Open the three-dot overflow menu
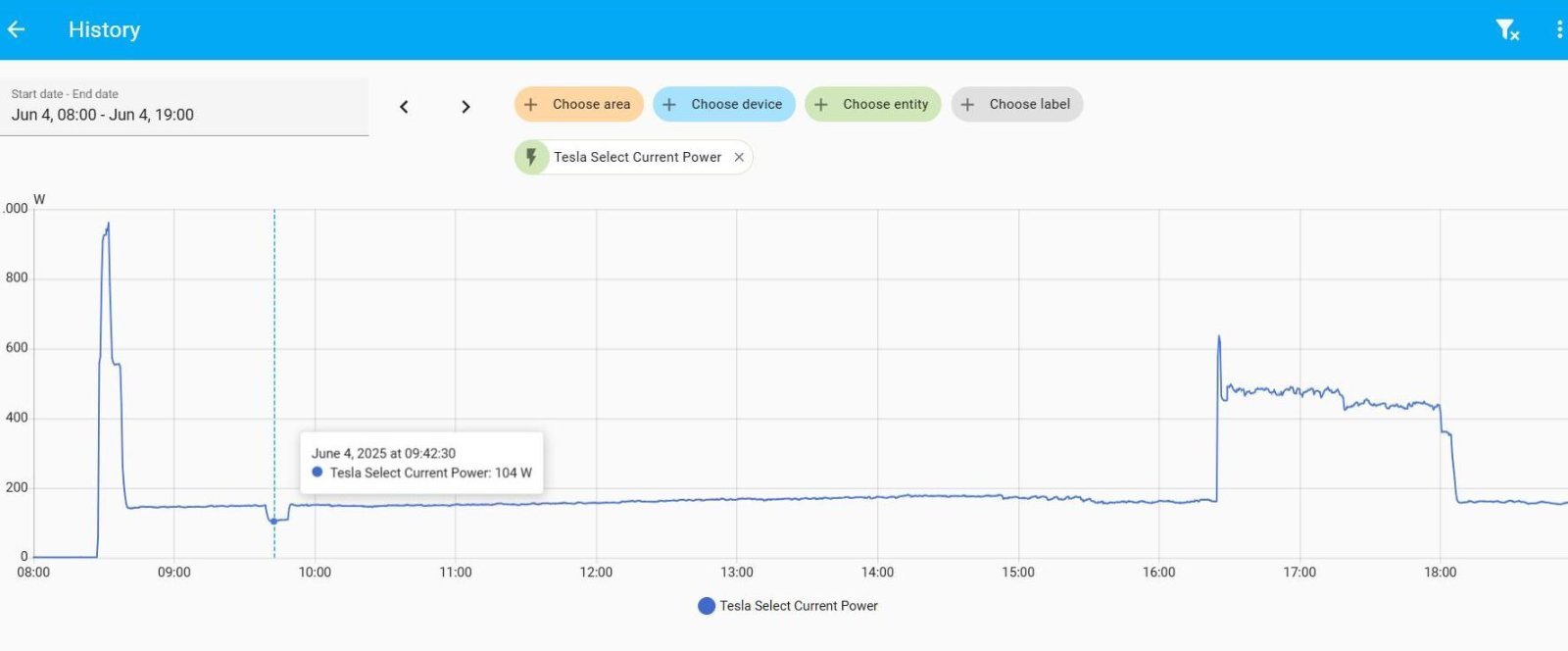 tap(1559, 29)
